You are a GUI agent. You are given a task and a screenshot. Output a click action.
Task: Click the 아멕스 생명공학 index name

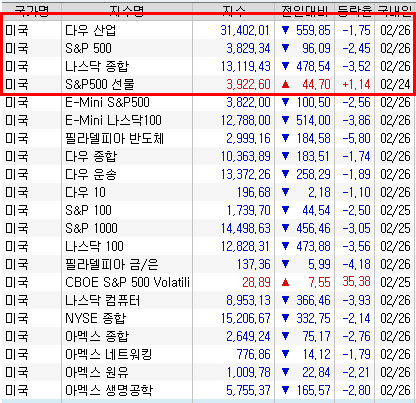[109, 390]
